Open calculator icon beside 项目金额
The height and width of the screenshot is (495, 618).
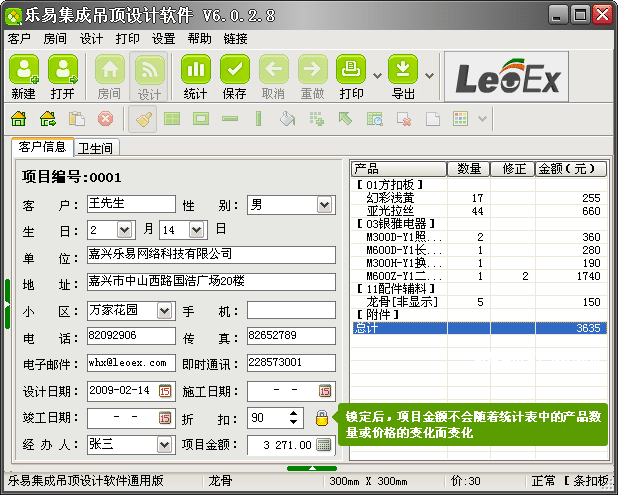coord(323,445)
